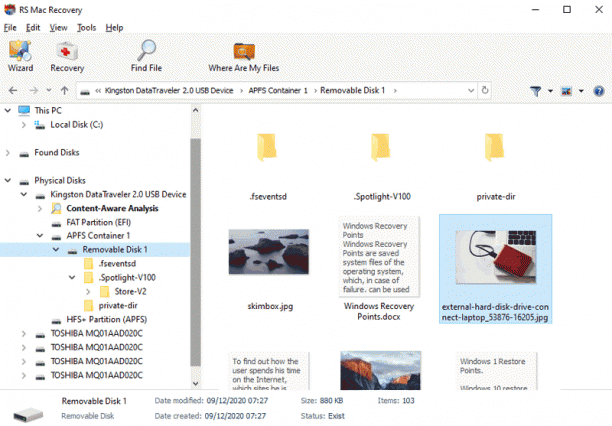Click the Local Disk (C:) drive icon
This screenshot has width=612, height=426.
pos(40,125)
